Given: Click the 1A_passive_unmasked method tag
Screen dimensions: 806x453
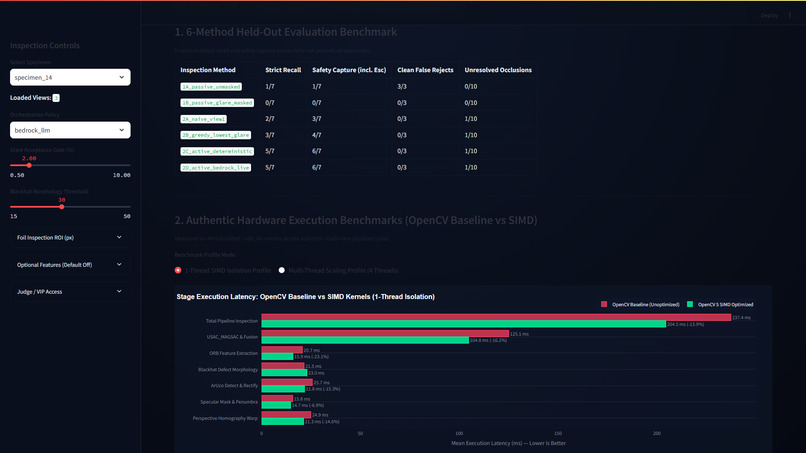Looking at the screenshot, I should pyautogui.click(x=211, y=86).
